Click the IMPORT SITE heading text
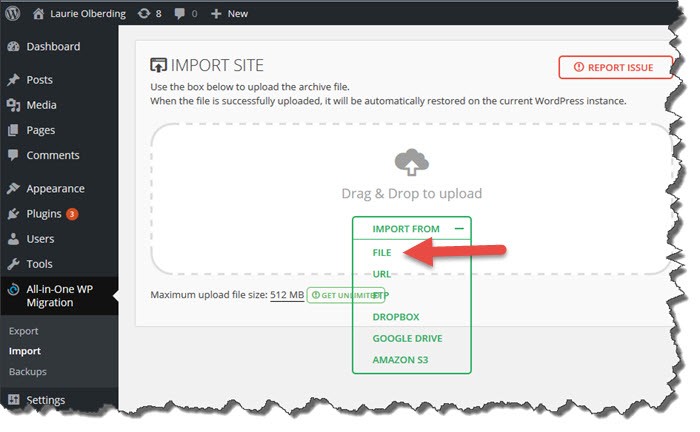This screenshot has width=700, height=432. click(217, 66)
